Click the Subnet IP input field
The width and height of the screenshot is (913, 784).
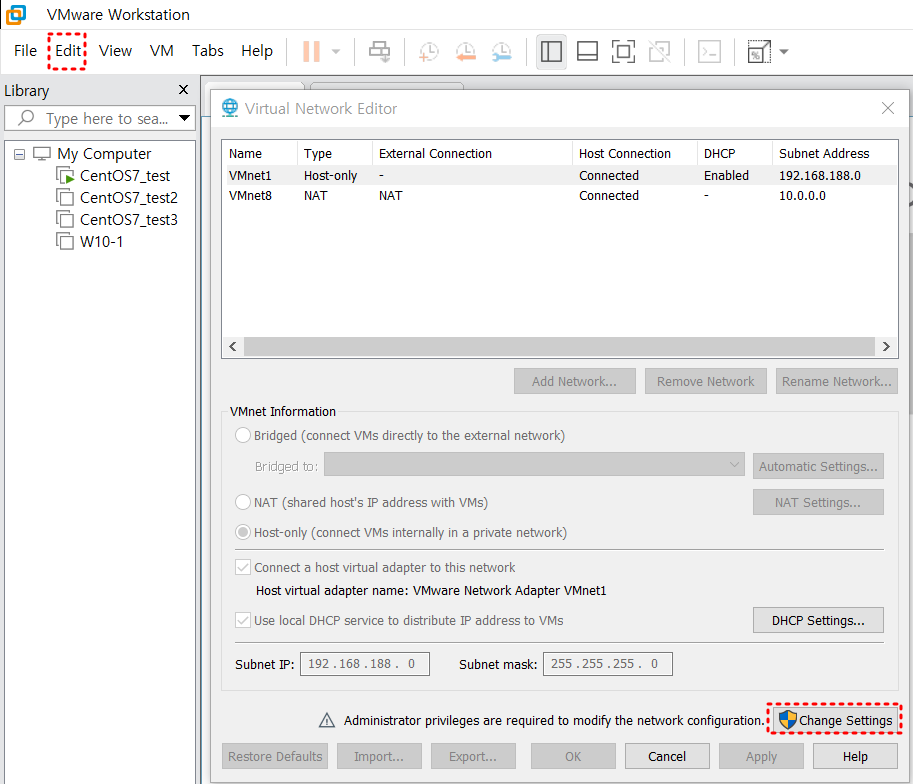coord(365,664)
